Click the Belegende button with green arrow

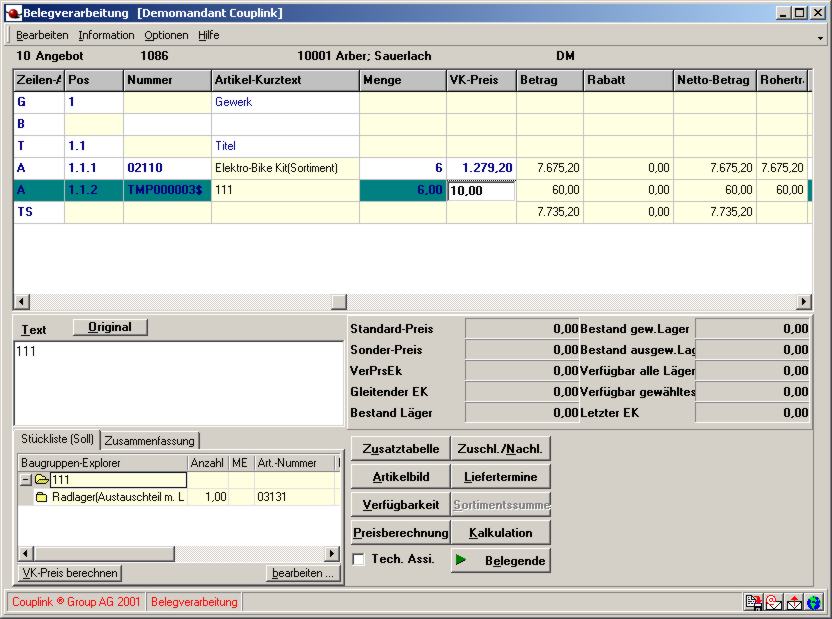click(x=500, y=561)
